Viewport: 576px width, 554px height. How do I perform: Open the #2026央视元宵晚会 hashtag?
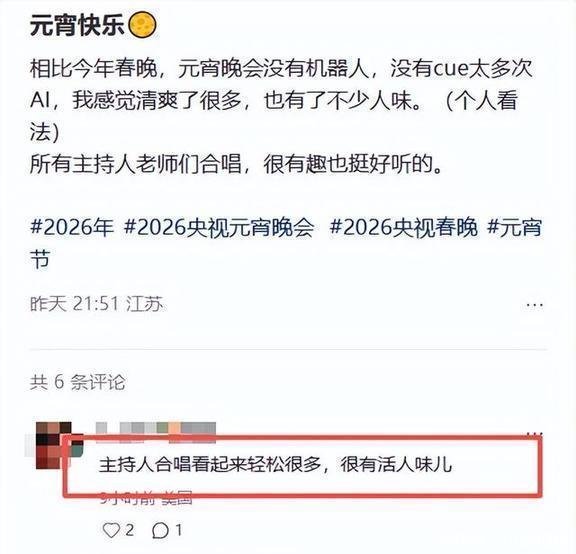click(x=219, y=227)
